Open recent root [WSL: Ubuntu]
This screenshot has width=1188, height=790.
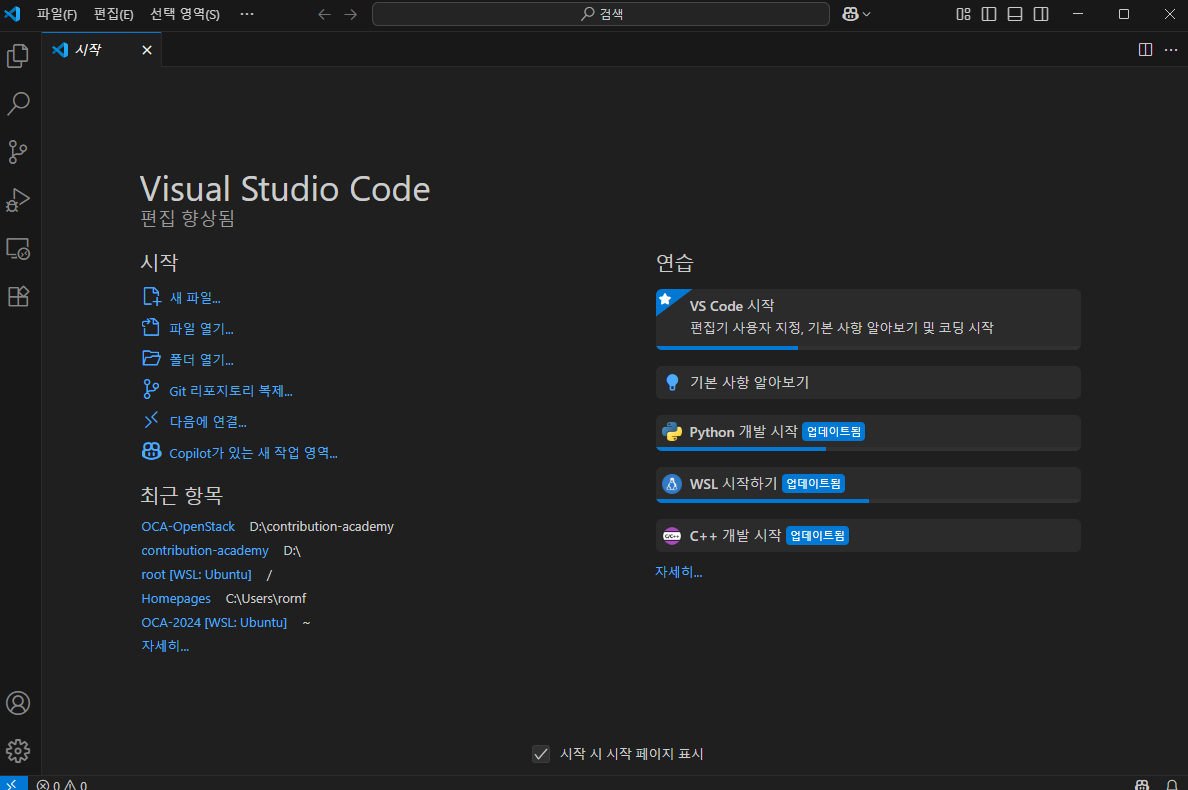[x=196, y=575]
